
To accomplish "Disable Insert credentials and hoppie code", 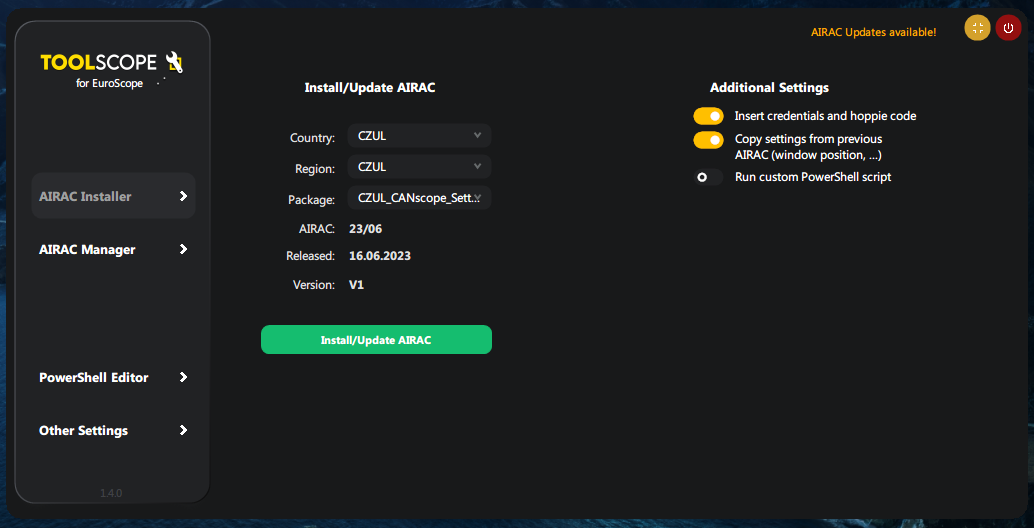I will click(x=708, y=116).
